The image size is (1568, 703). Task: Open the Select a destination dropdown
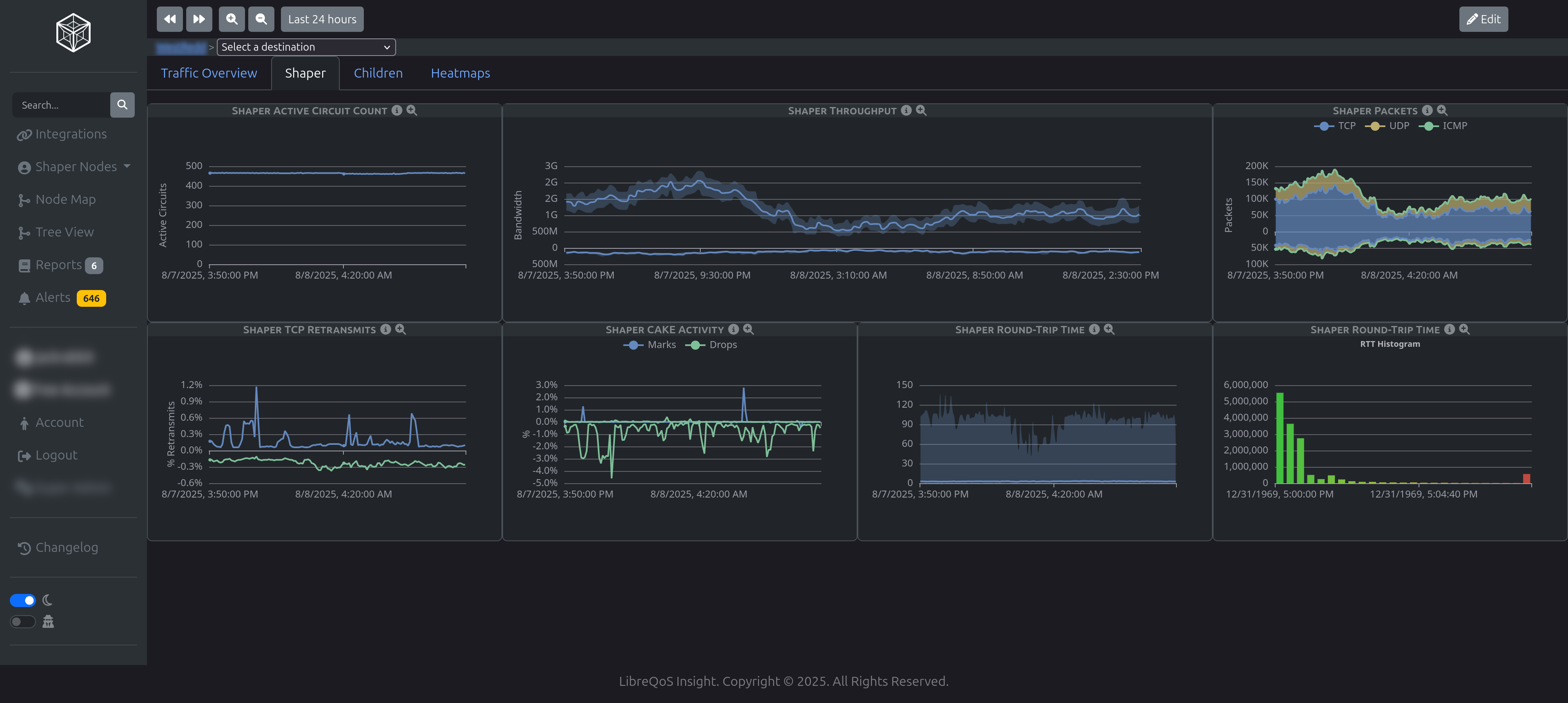click(x=305, y=47)
